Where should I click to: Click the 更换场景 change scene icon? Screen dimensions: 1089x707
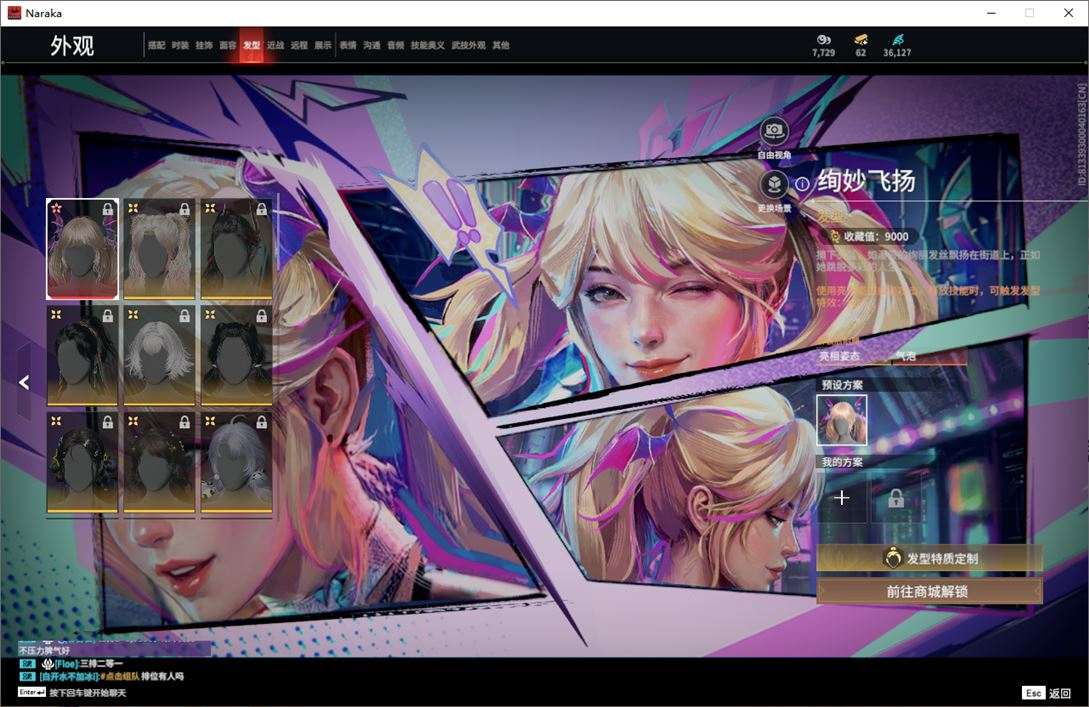tap(774, 185)
